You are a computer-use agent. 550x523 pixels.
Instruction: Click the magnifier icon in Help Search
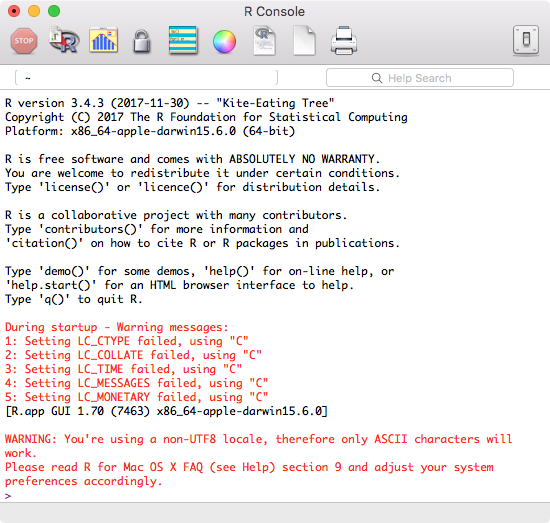click(x=377, y=78)
